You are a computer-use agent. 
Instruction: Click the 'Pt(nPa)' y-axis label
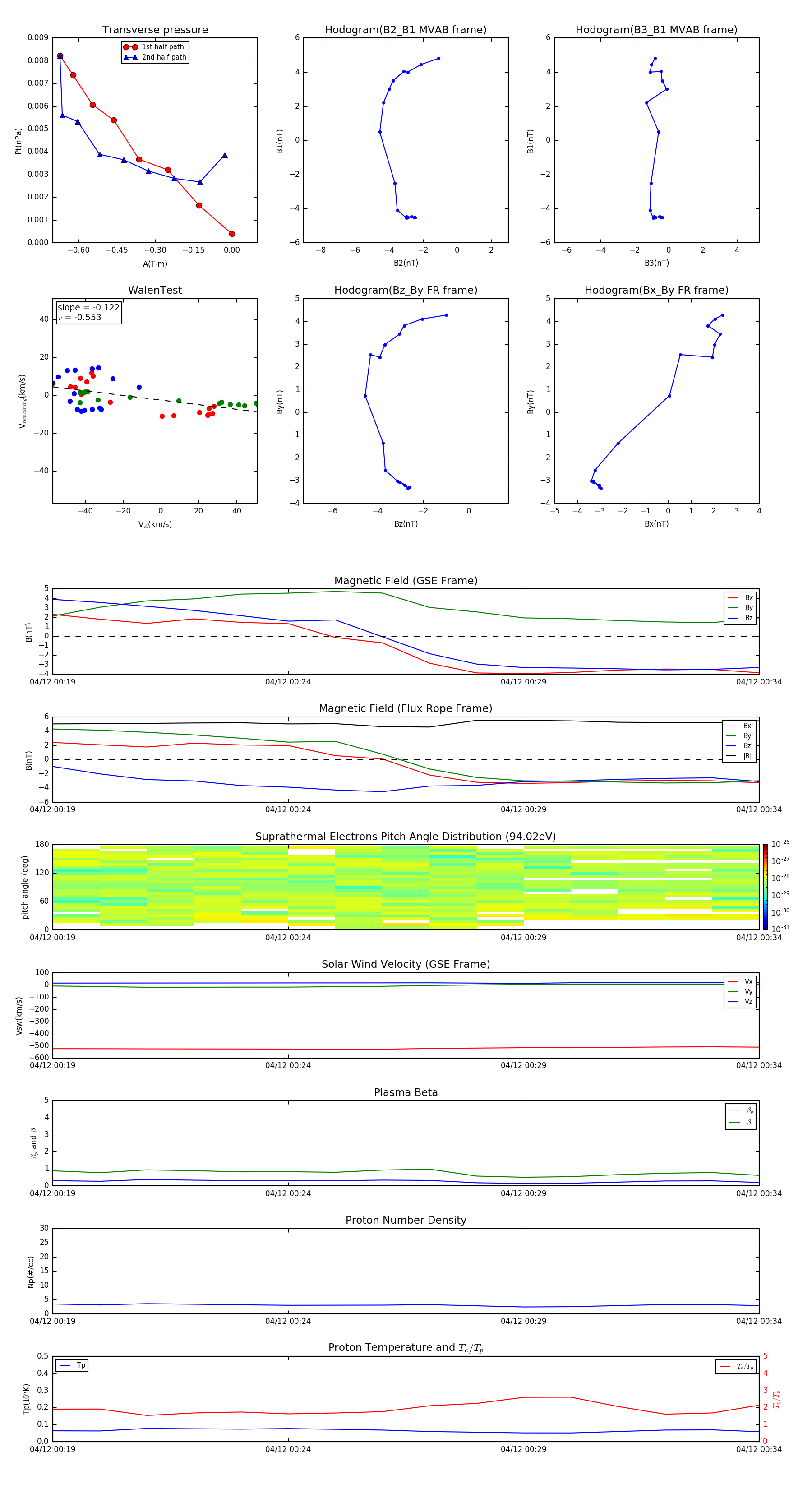[x=18, y=140]
